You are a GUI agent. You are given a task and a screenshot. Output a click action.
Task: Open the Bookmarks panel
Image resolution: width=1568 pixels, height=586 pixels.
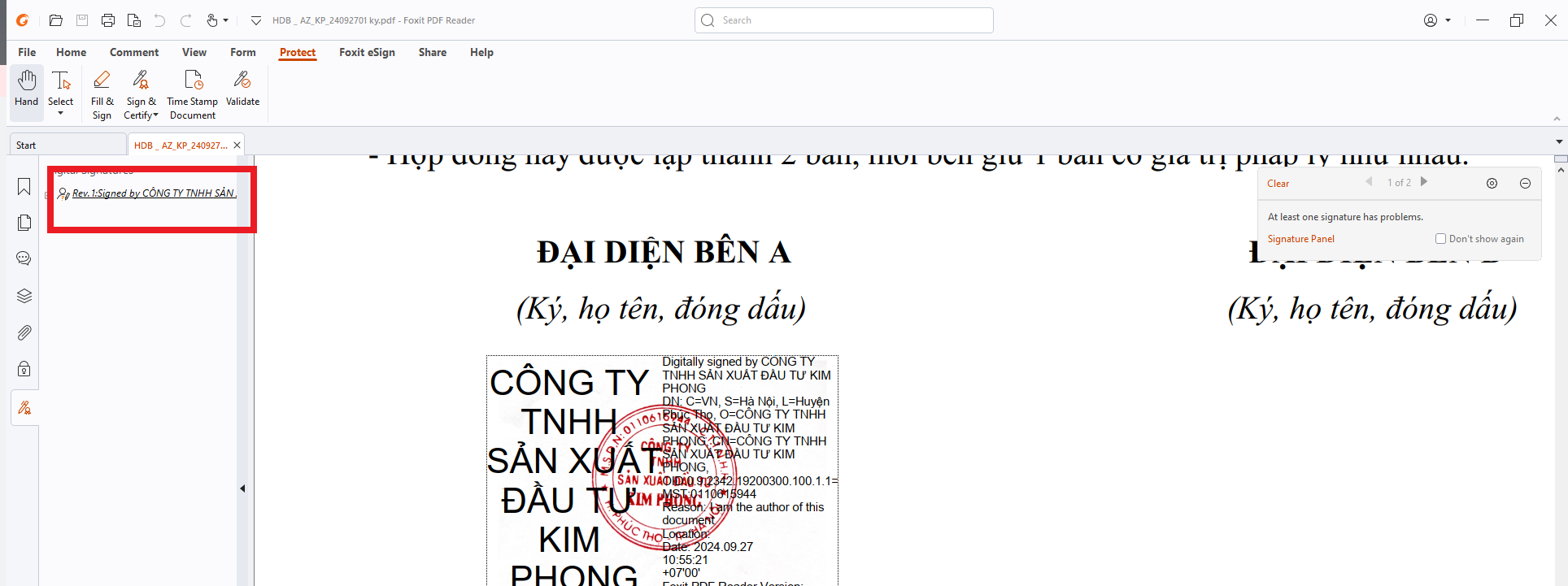(24, 187)
